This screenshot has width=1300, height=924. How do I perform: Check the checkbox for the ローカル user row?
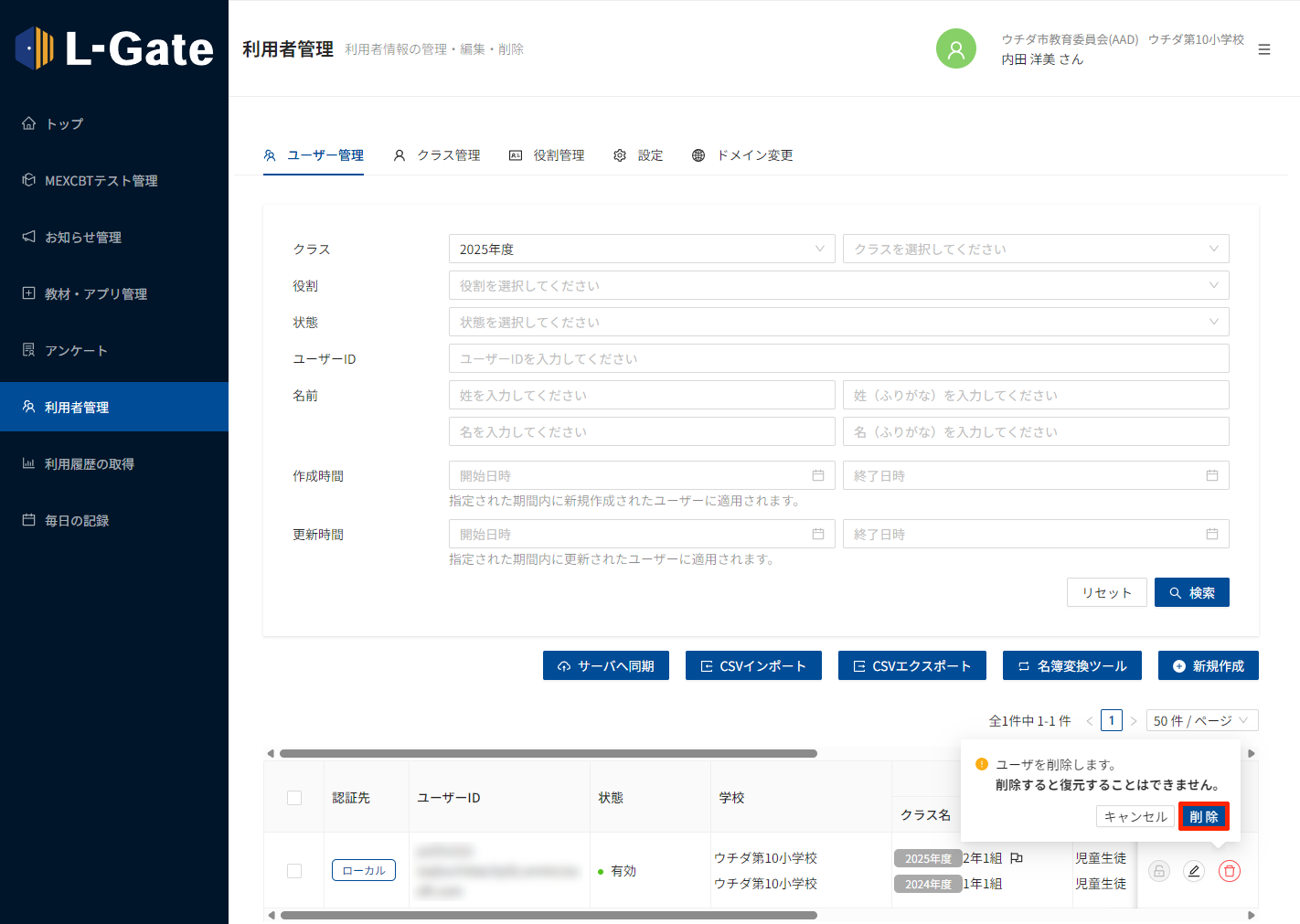pos(294,871)
